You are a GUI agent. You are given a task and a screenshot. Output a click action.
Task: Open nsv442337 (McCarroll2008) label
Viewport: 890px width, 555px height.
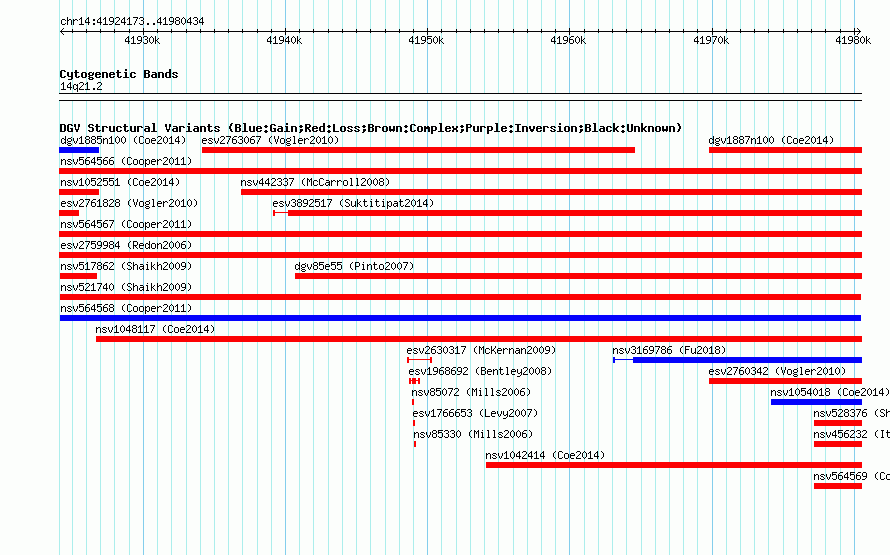click(315, 182)
